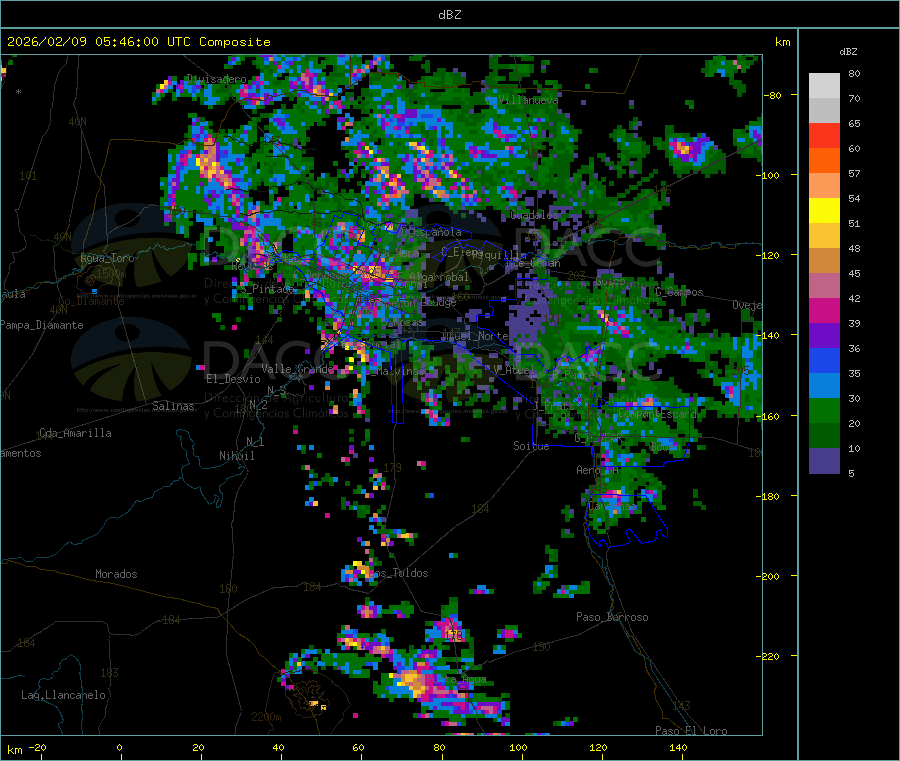Click the 'Paso_Barroso' label

point(612,617)
